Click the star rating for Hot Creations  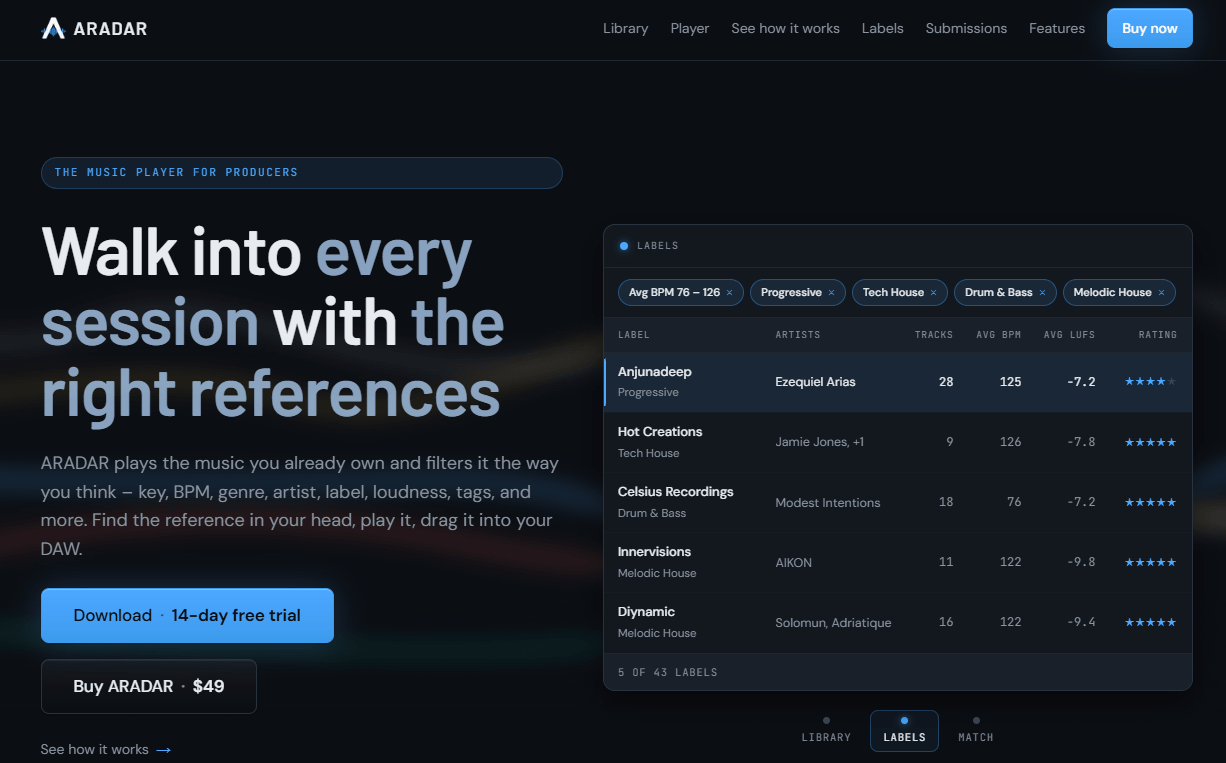point(1150,442)
